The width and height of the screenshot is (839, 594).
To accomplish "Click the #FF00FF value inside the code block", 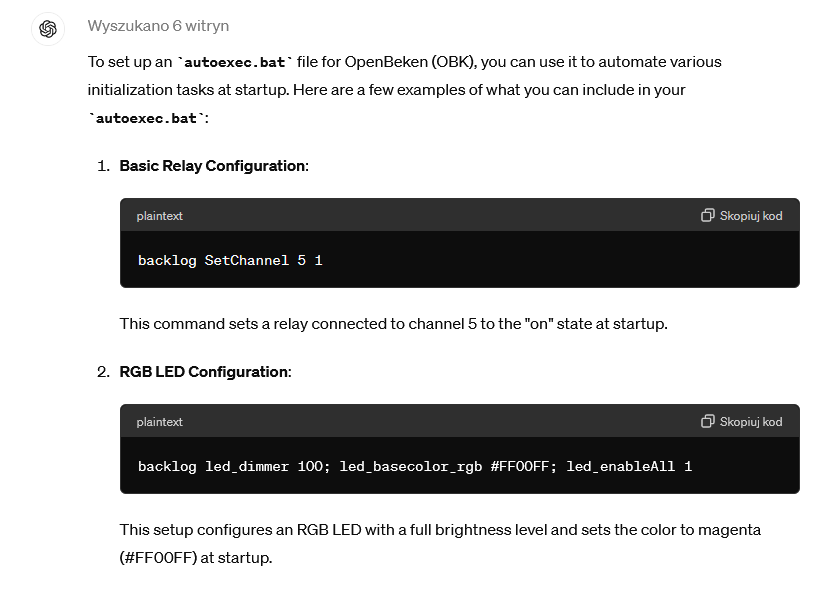I will pos(520,467).
